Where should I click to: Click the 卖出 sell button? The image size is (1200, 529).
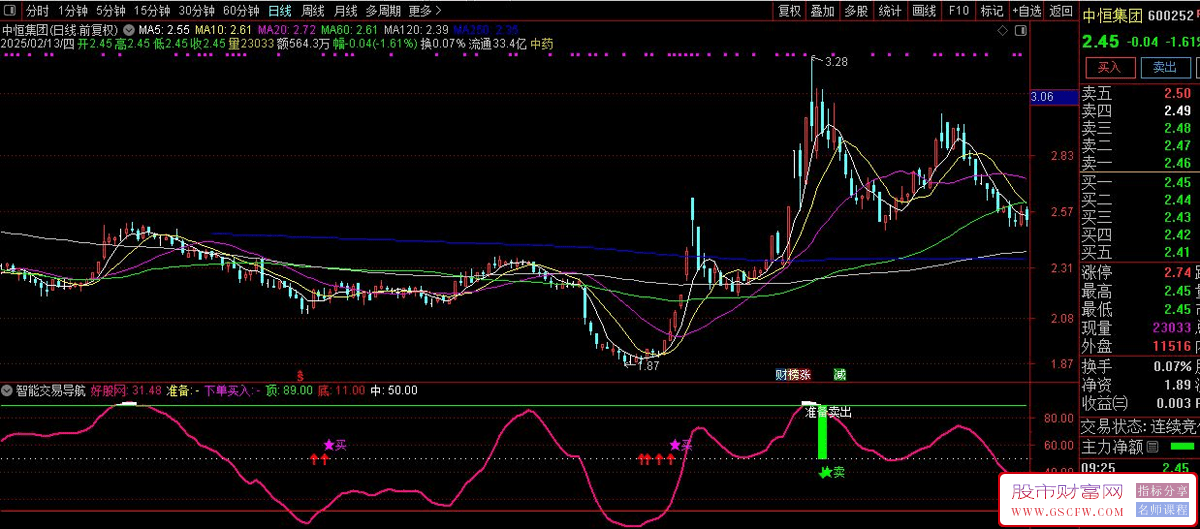coord(1164,68)
